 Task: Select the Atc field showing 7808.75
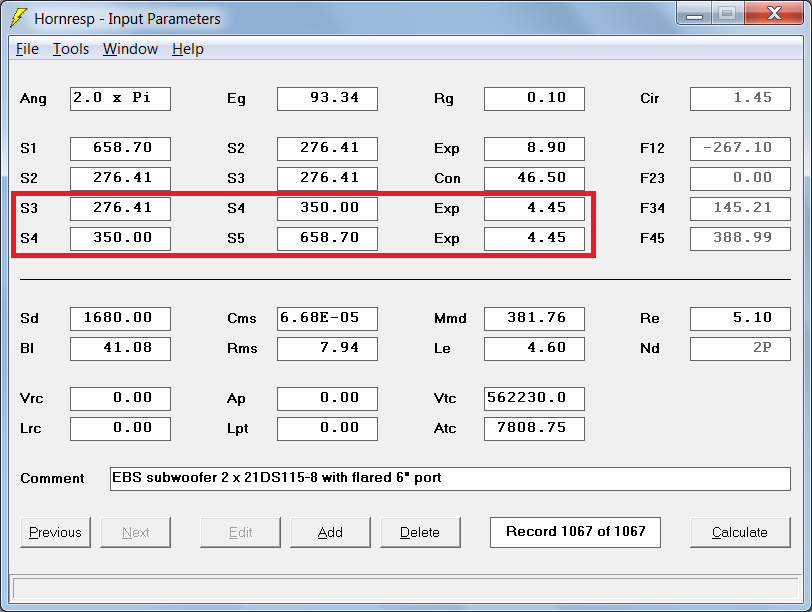point(534,429)
